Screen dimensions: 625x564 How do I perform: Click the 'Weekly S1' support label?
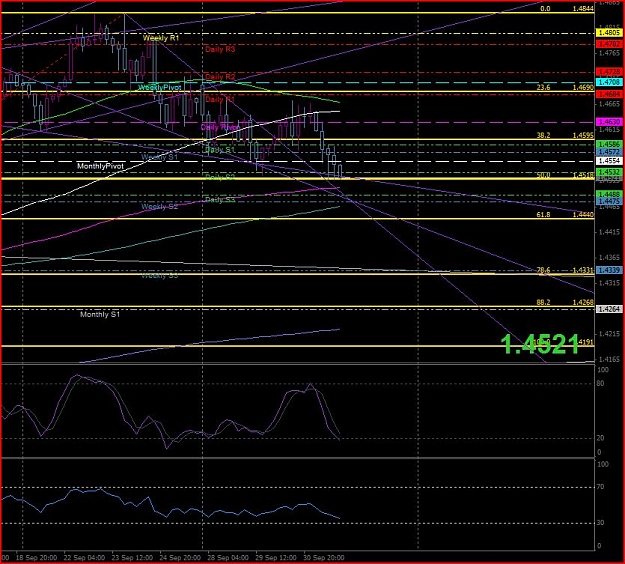coord(159,157)
